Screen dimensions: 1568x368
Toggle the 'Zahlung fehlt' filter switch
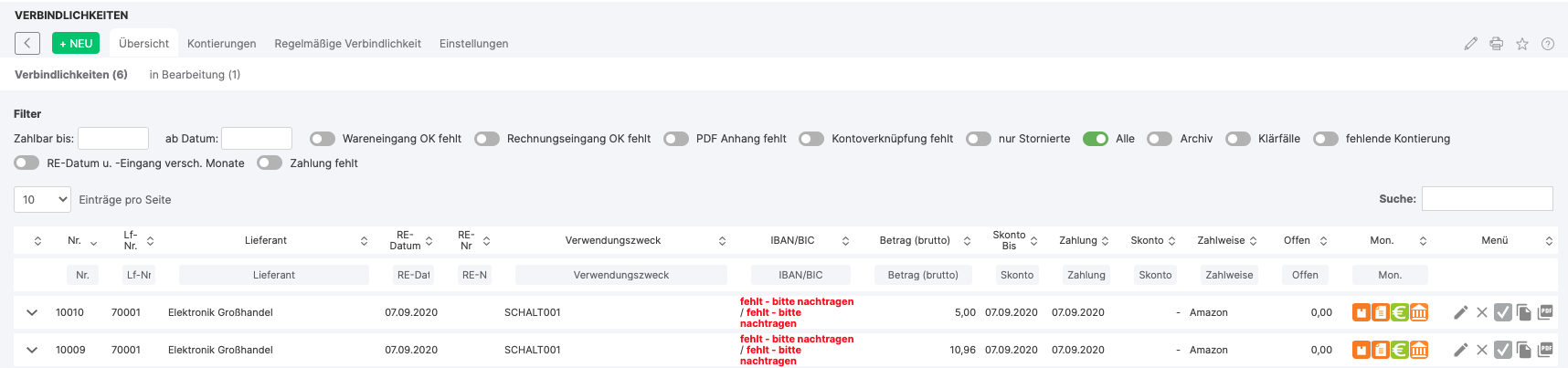pos(270,163)
